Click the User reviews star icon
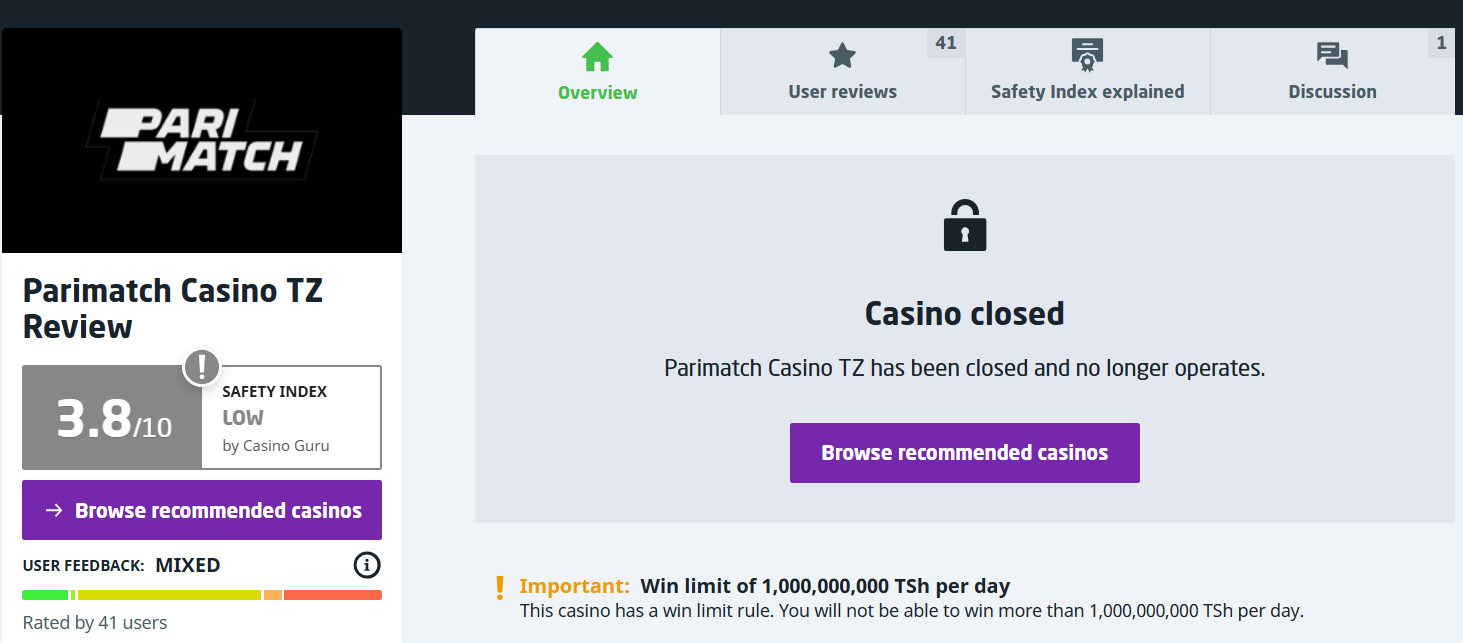 (x=843, y=56)
